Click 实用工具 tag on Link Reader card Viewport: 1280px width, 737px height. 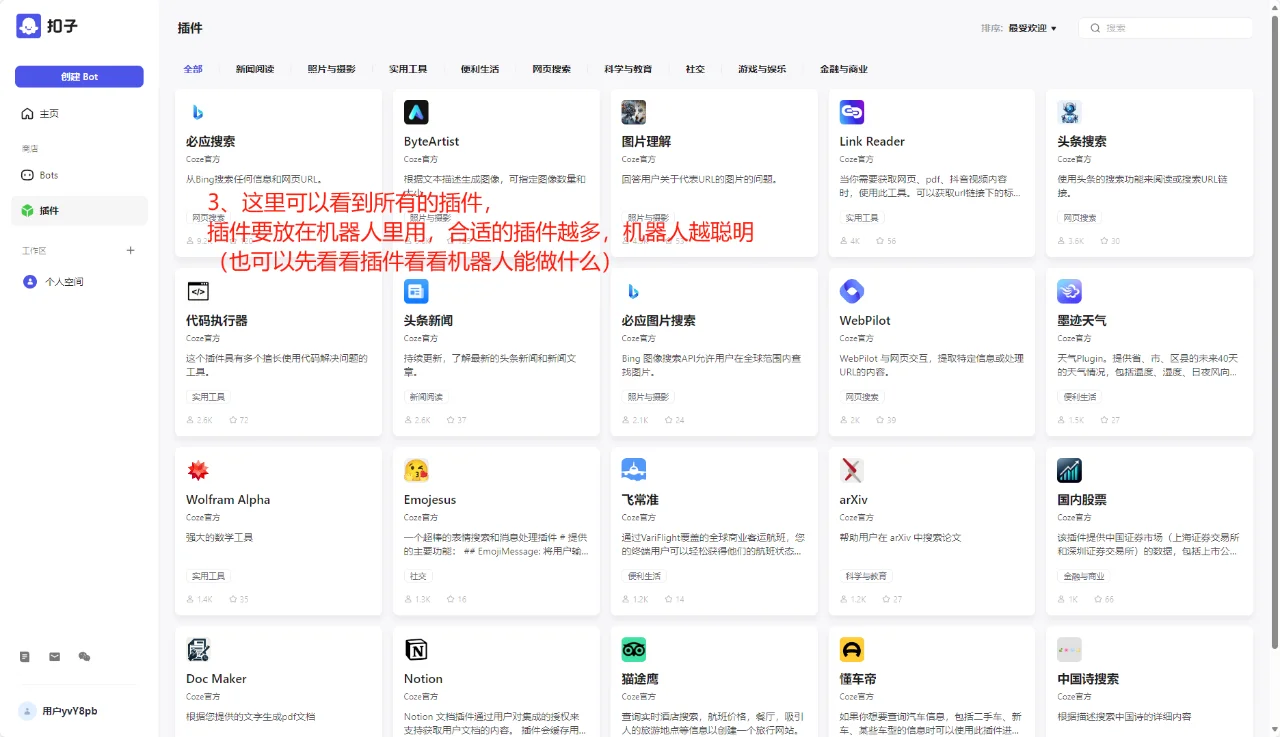(862, 218)
